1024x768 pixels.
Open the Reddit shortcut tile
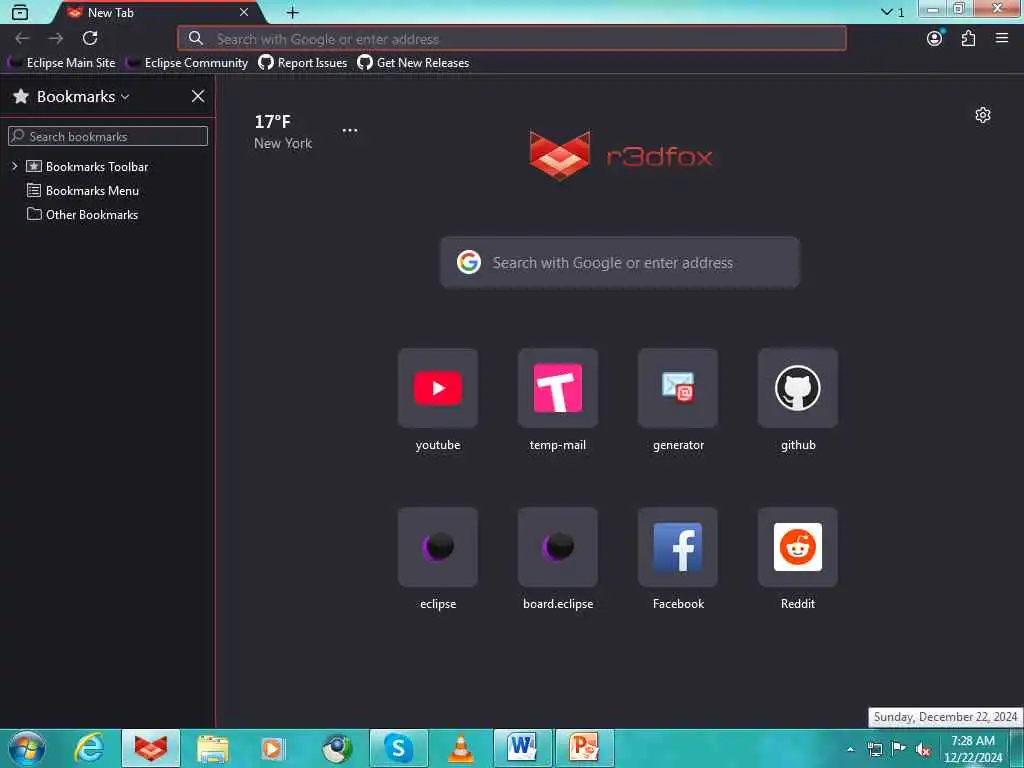point(797,547)
